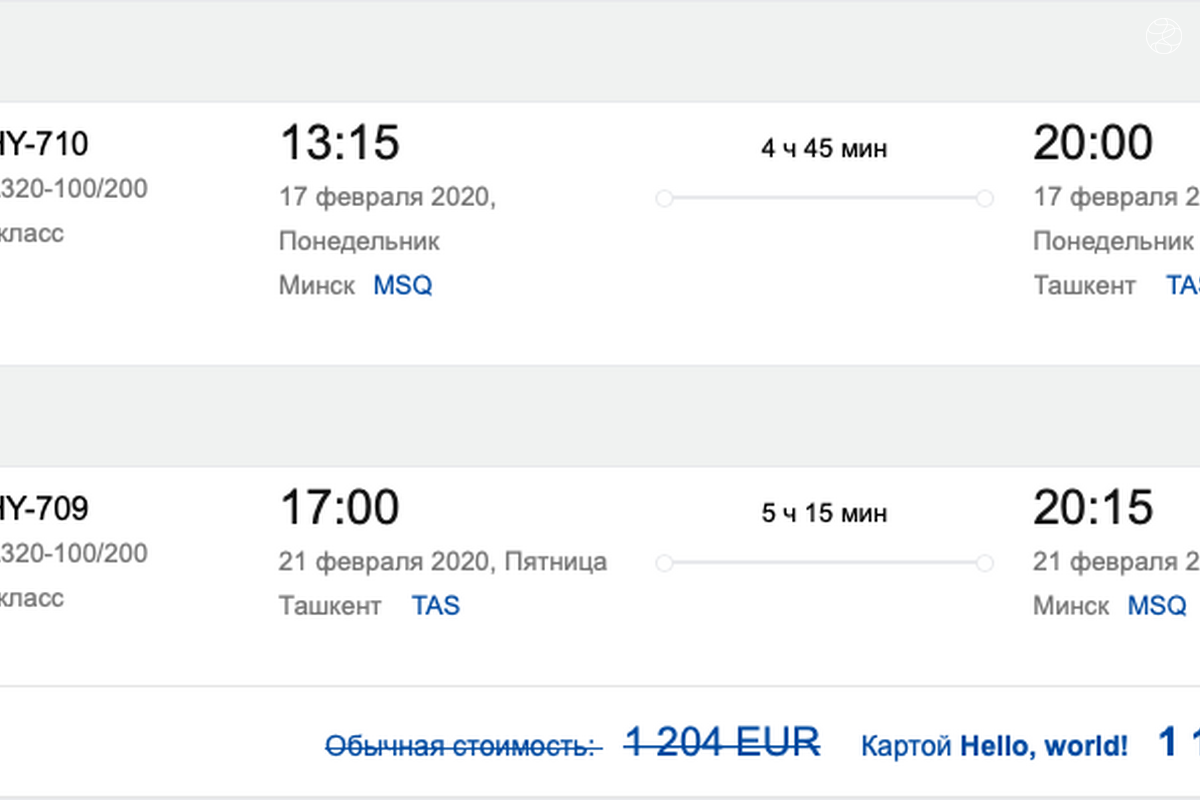This screenshot has height=800, width=1200.
Task: Click the start dot of the 5 ч 15 мин route line
Action: click(664, 563)
